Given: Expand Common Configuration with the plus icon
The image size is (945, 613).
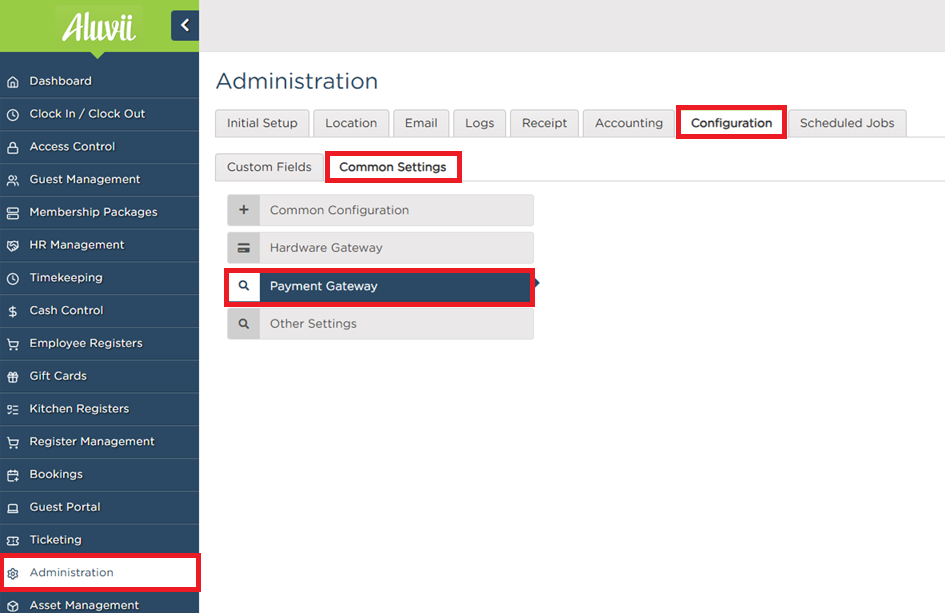Looking at the screenshot, I should click(243, 210).
